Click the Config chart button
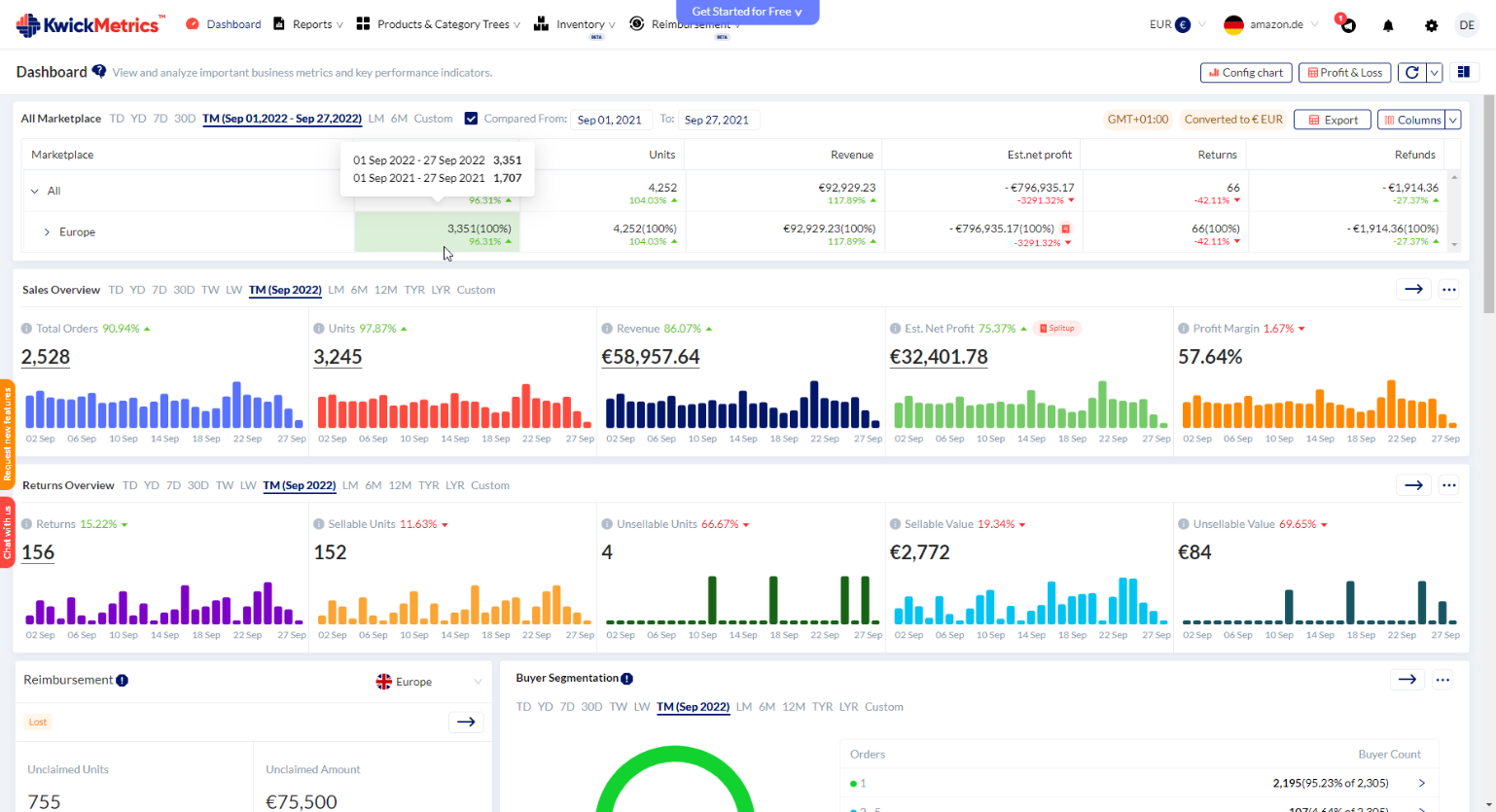Viewport: 1496px width, 812px height. [x=1246, y=72]
